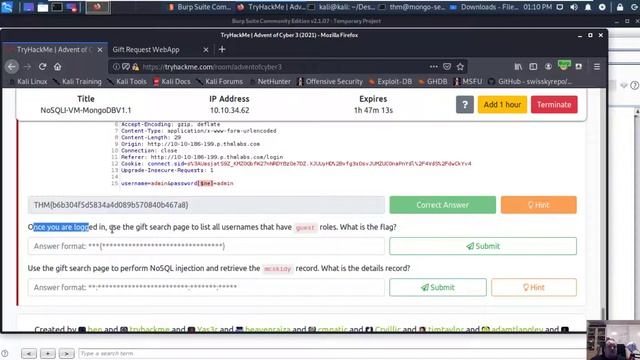The width and height of the screenshot is (640, 360).
Task: Submit the mcskidy details record answer
Action: (438, 287)
